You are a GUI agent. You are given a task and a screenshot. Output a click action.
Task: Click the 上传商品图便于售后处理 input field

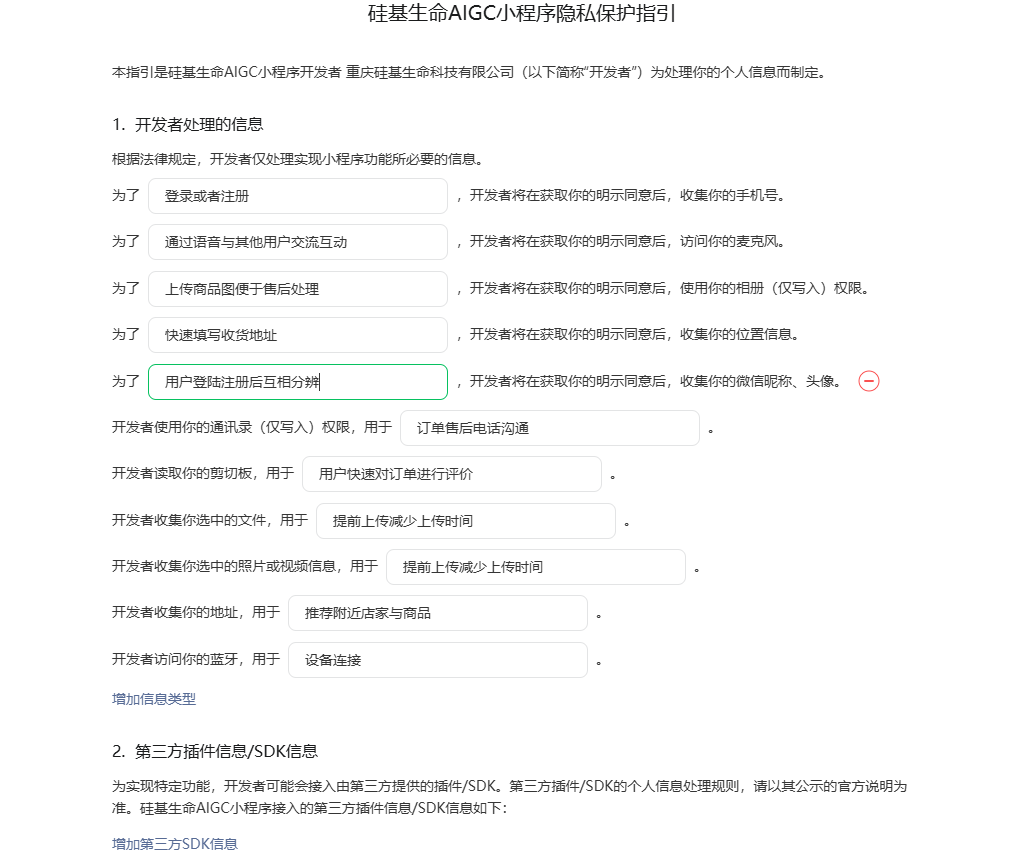pyautogui.click(x=297, y=288)
